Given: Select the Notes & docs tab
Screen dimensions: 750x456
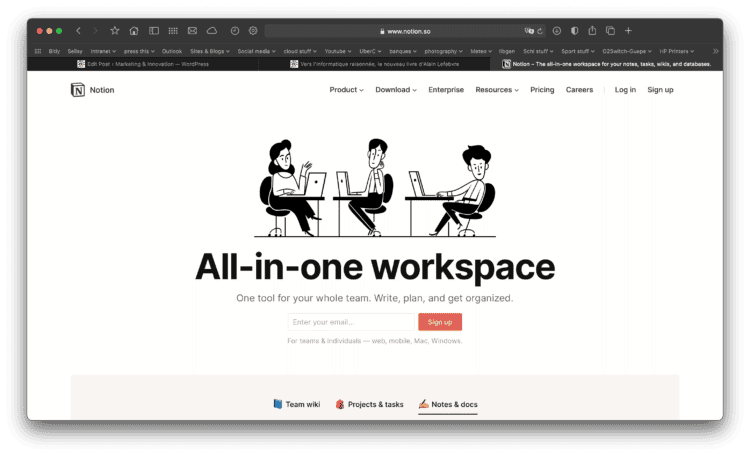Looking at the screenshot, I should click(448, 404).
